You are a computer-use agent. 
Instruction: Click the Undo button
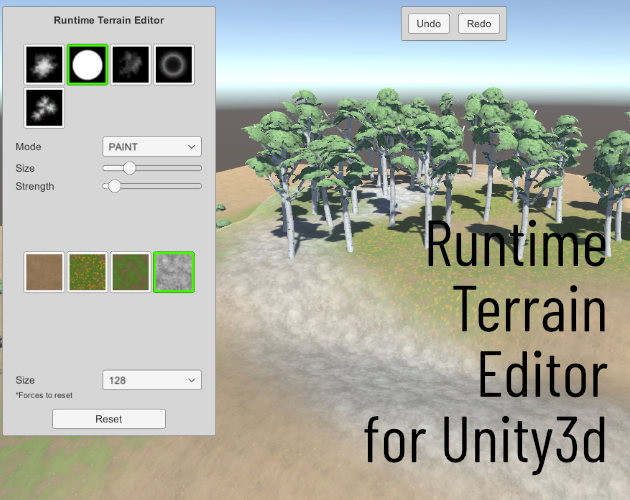click(x=429, y=24)
